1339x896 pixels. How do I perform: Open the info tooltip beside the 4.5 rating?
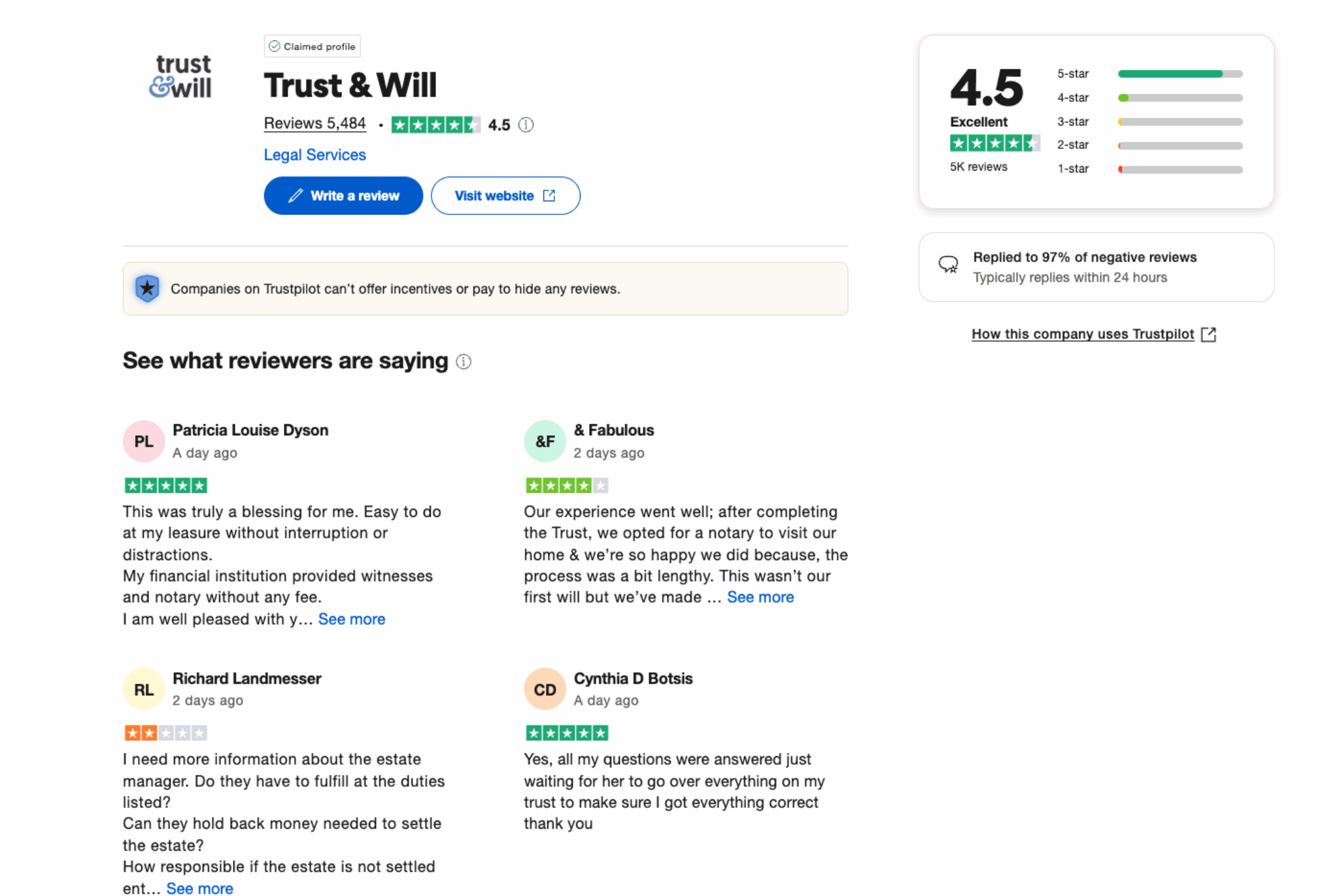(527, 124)
